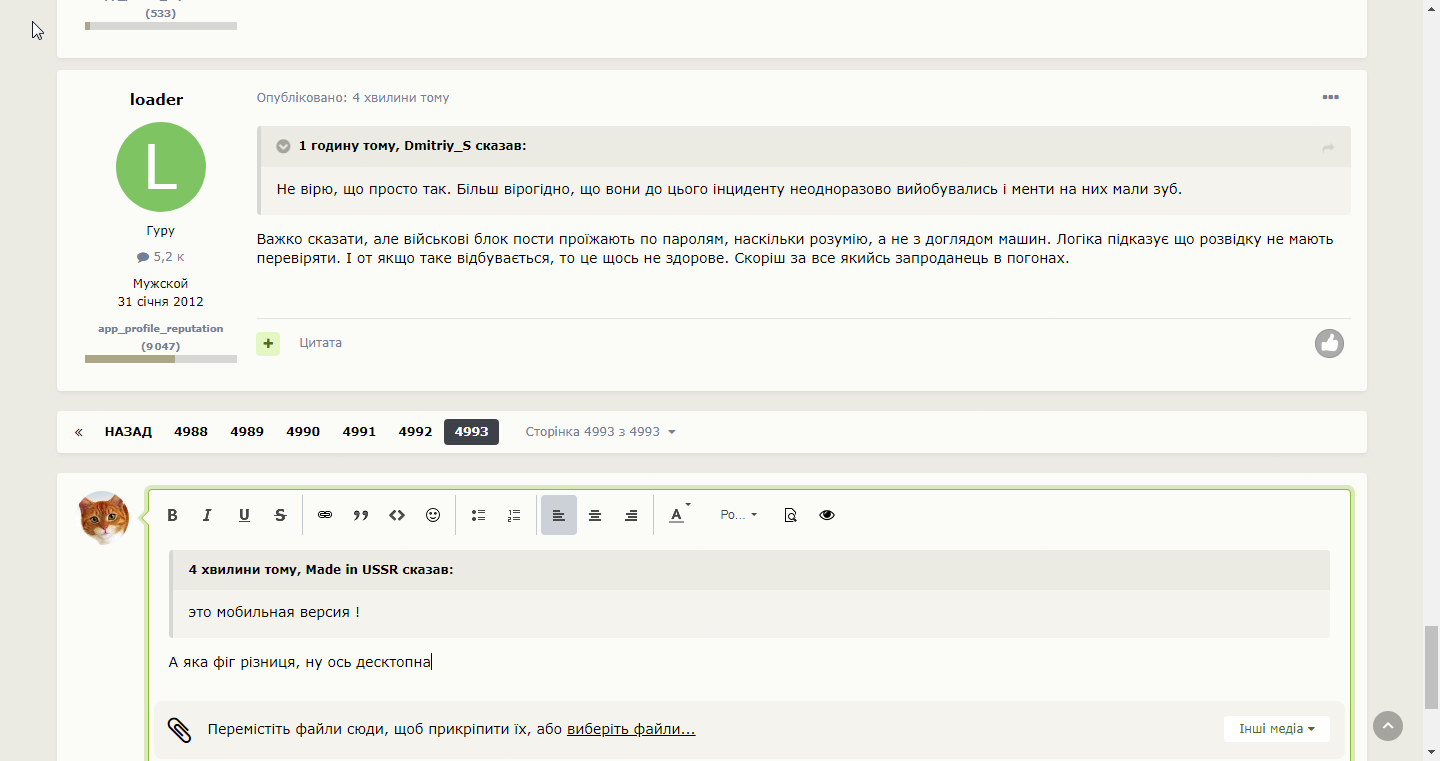Open the font size dropdown

pyautogui.click(x=739, y=515)
